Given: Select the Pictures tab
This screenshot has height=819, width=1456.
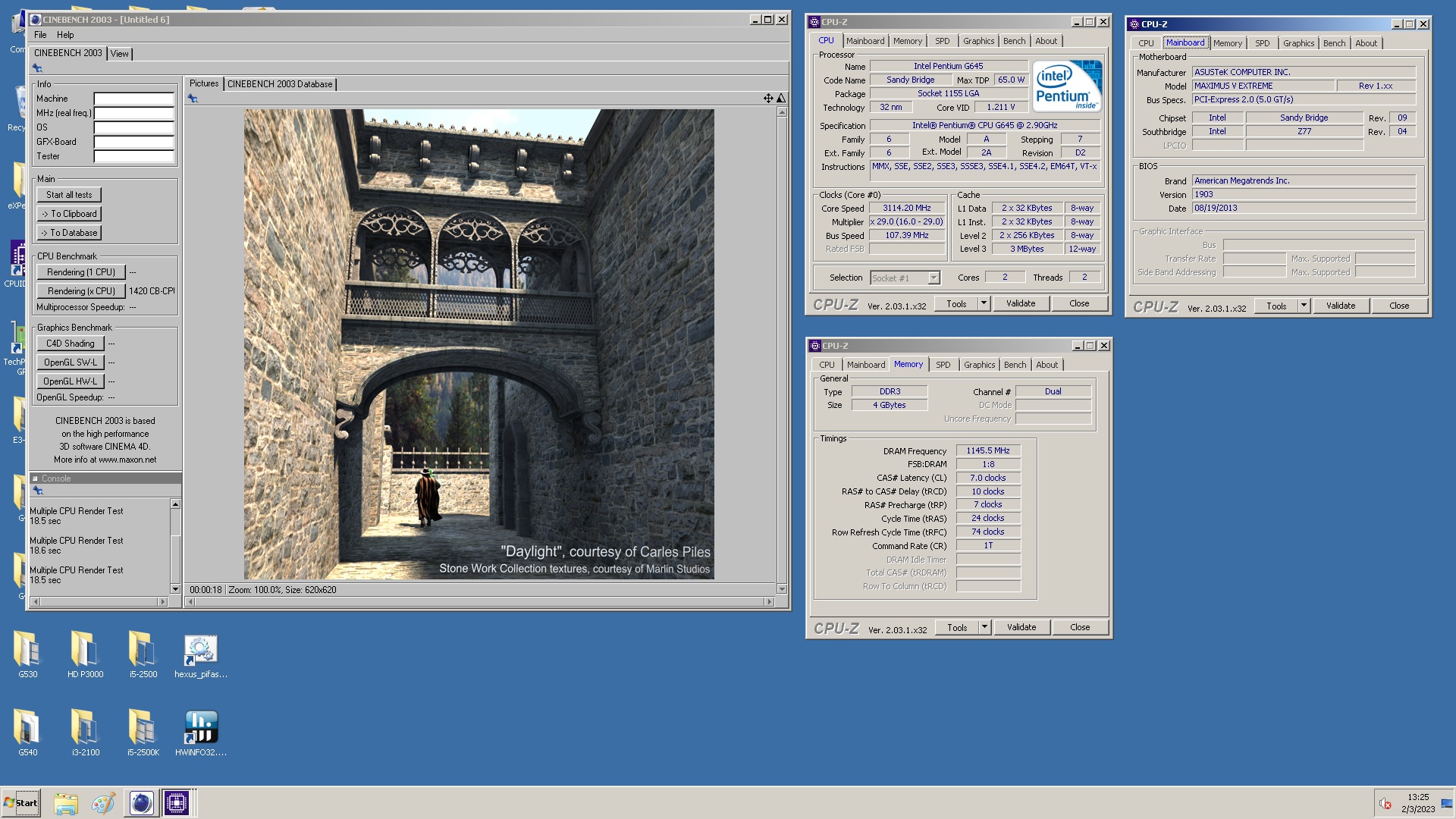Looking at the screenshot, I should click(204, 83).
